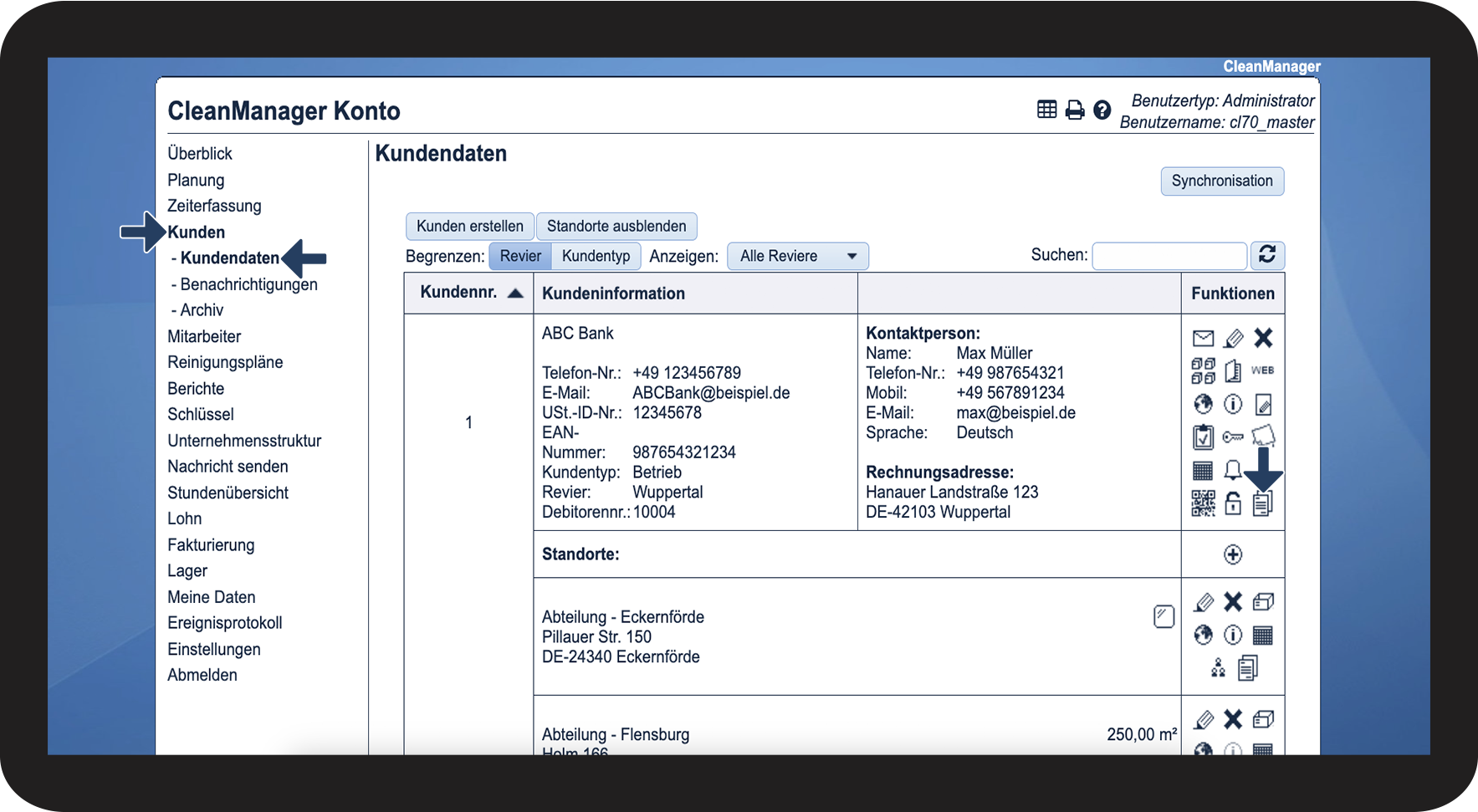Click the Kunden erstellen button
The height and width of the screenshot is (812, 1478).
(469, 226)
